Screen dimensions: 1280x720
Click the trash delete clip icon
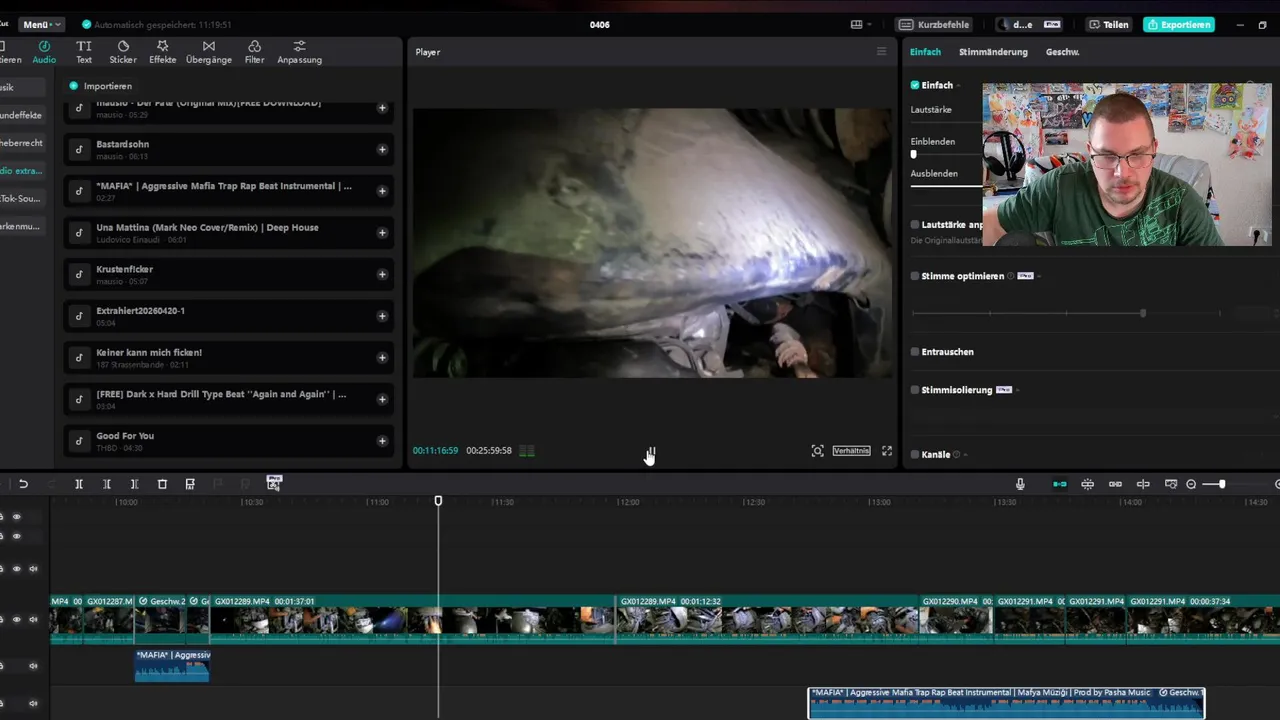[x=162, y=484]
